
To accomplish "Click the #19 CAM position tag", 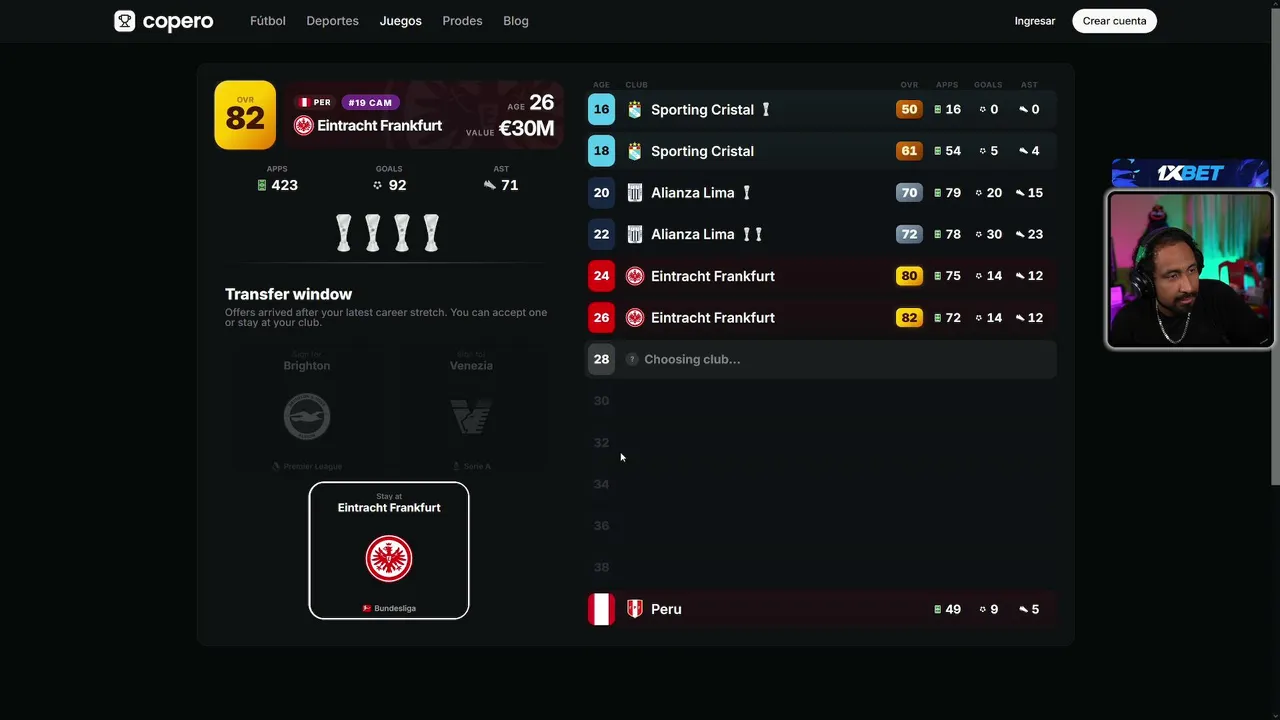I will (370, 102).
